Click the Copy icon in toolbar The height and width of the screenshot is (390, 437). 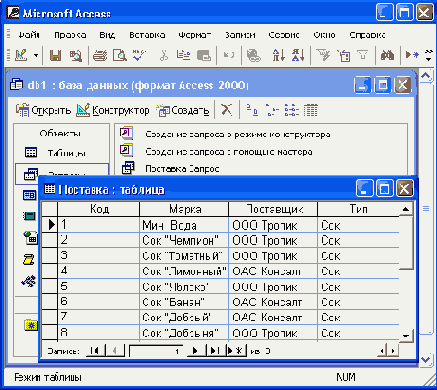(x=183, y=55)
